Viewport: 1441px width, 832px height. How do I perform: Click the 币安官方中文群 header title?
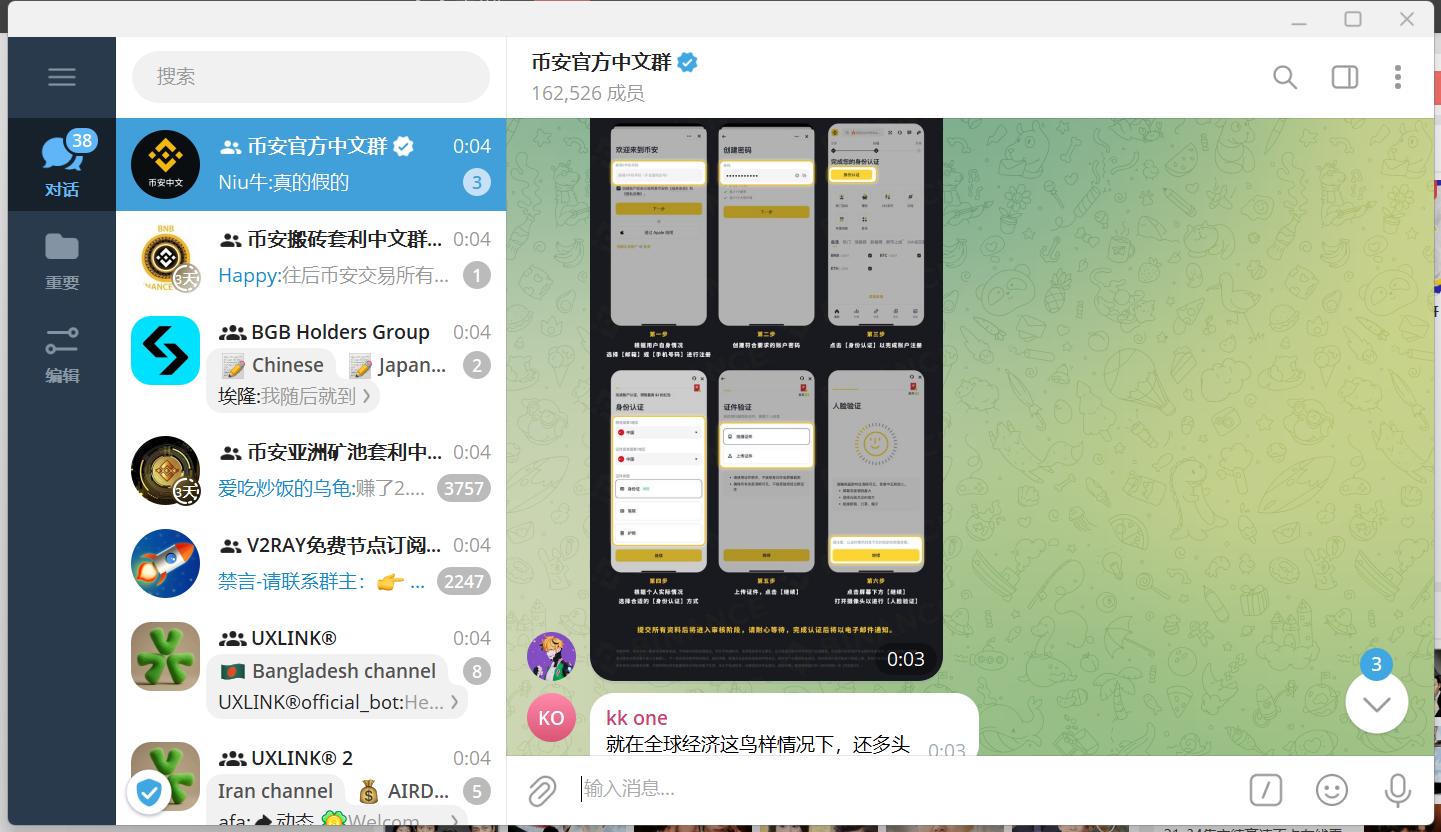[601, 62]
